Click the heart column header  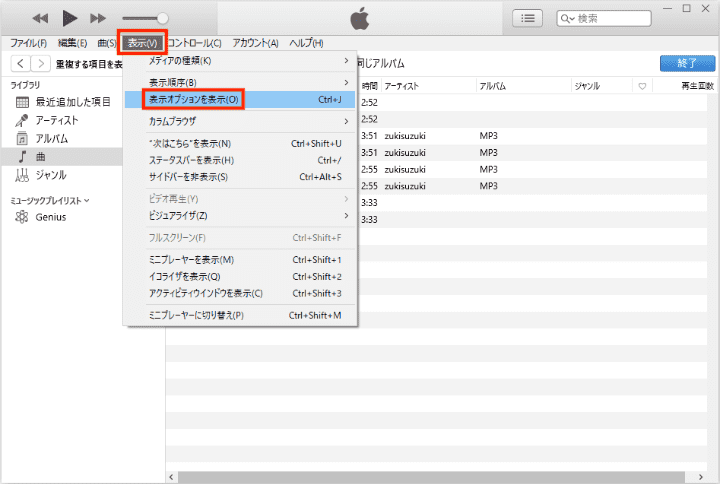(641, 86)
